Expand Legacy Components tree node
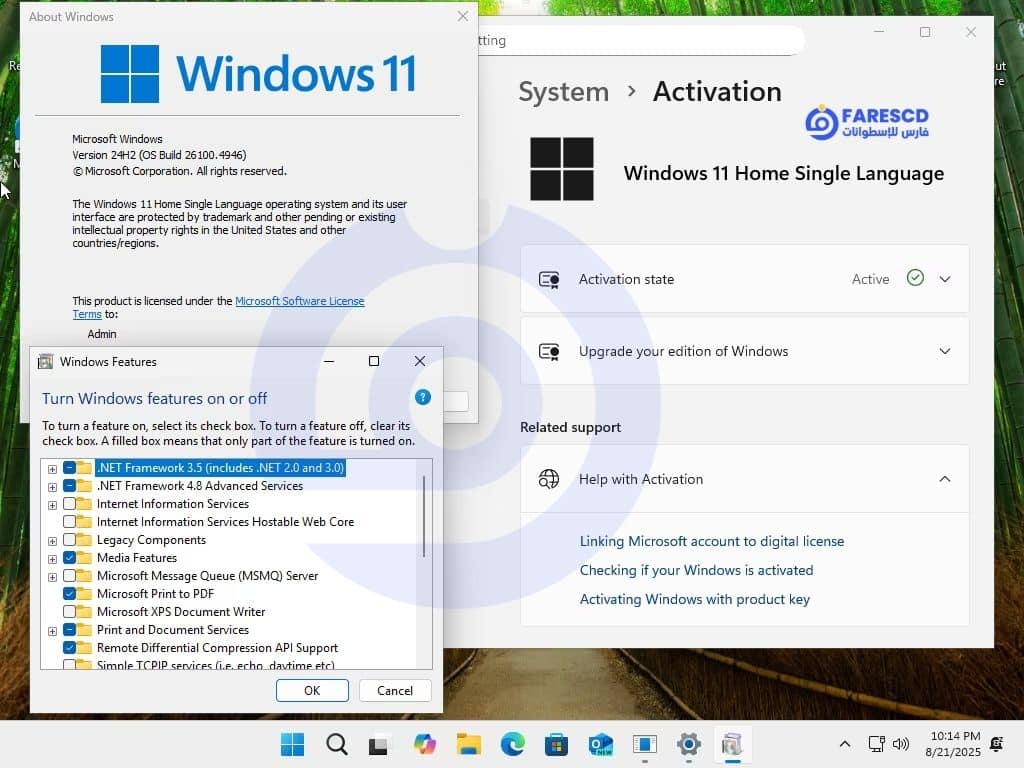1024x768 pixels. (52, 541)
